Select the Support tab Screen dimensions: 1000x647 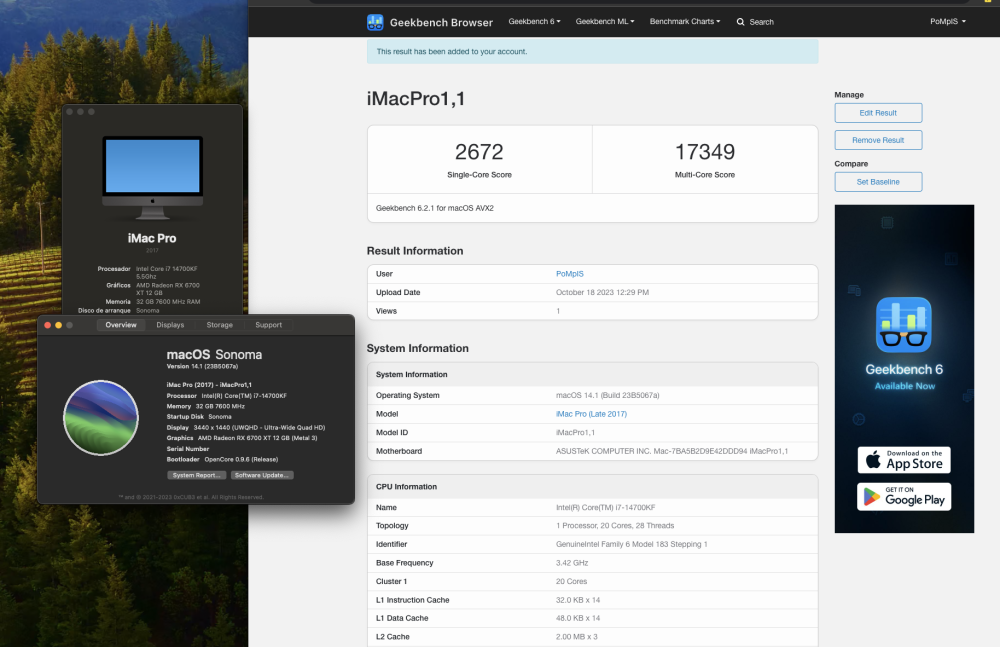point(268,325)
